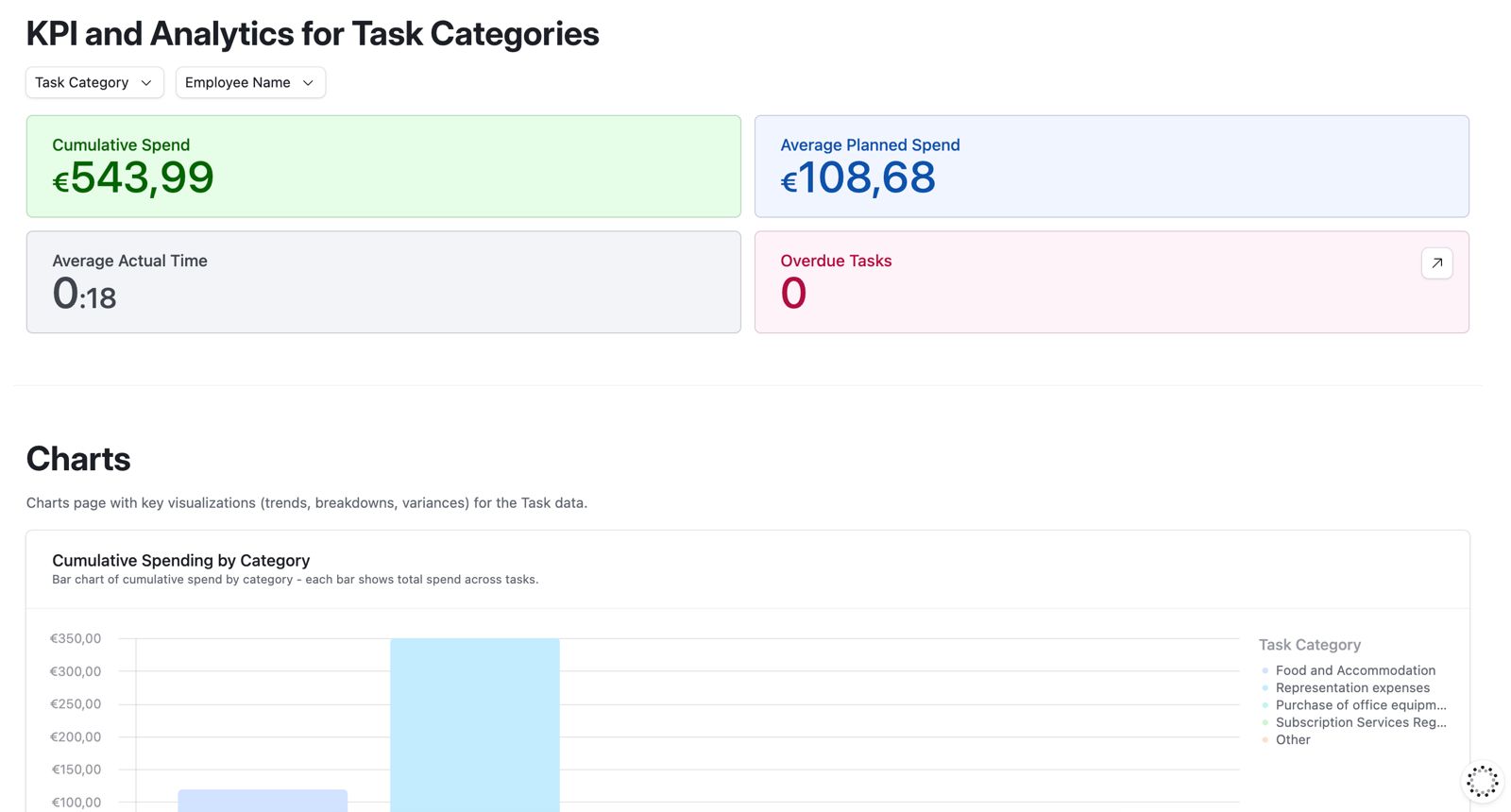Viewport: 1511px width, 812px height.
Task: Click the €350,00 axis label
Action: (76, 638)
